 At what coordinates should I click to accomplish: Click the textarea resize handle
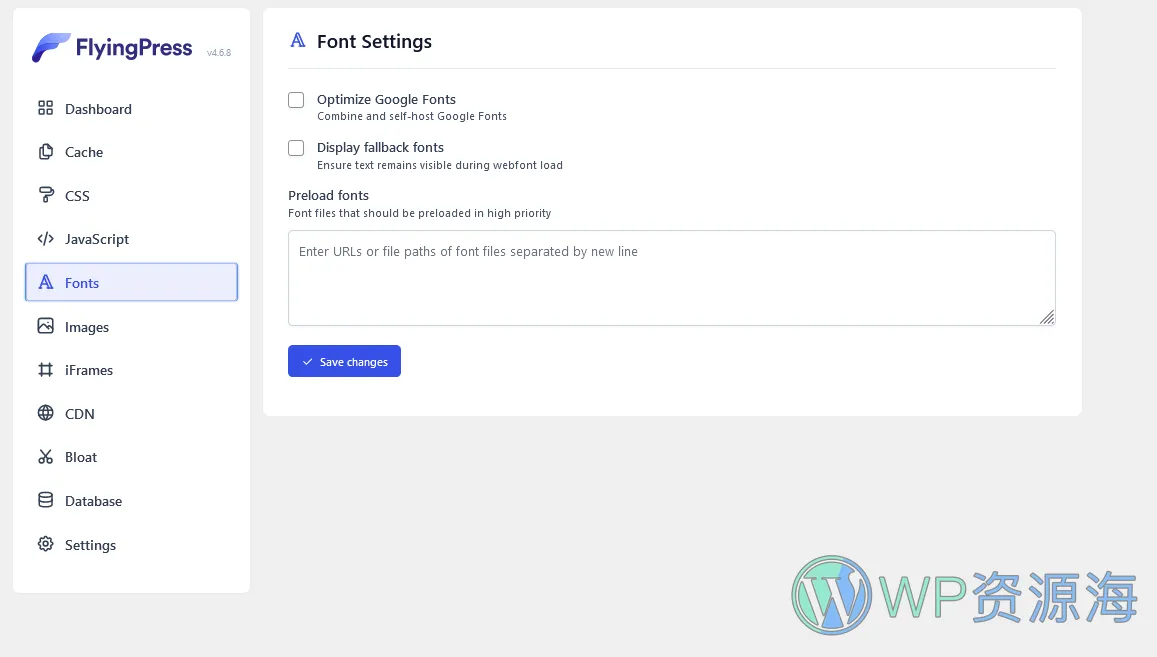1047,317
